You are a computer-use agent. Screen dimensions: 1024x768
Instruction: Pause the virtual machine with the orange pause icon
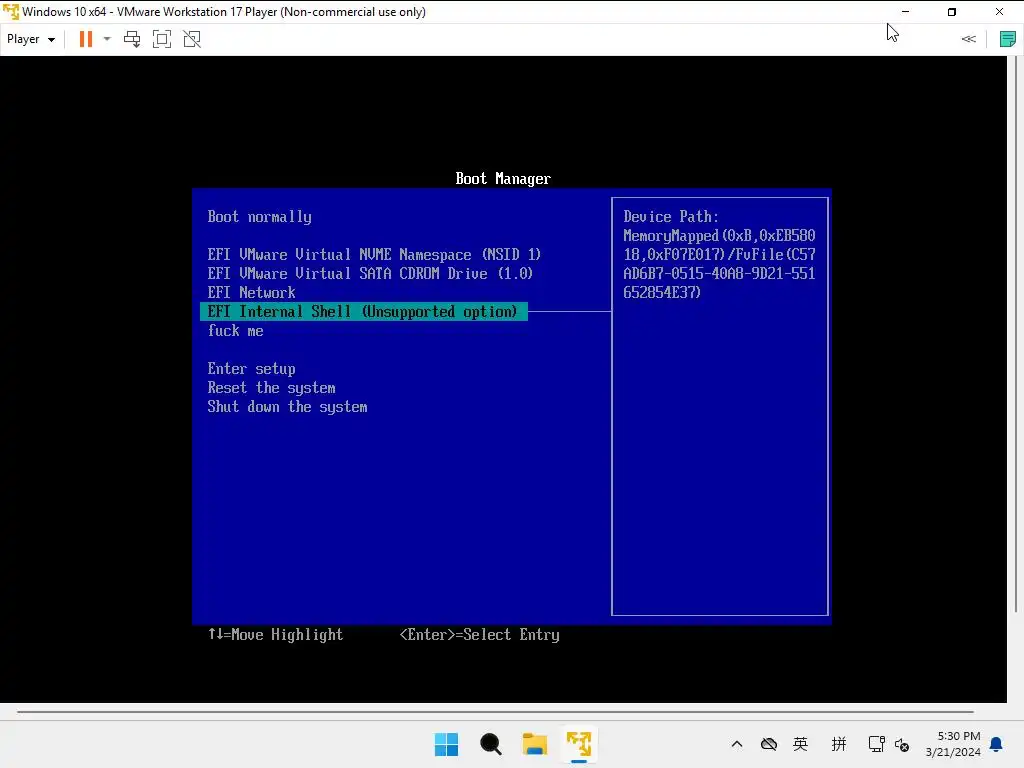86,39
